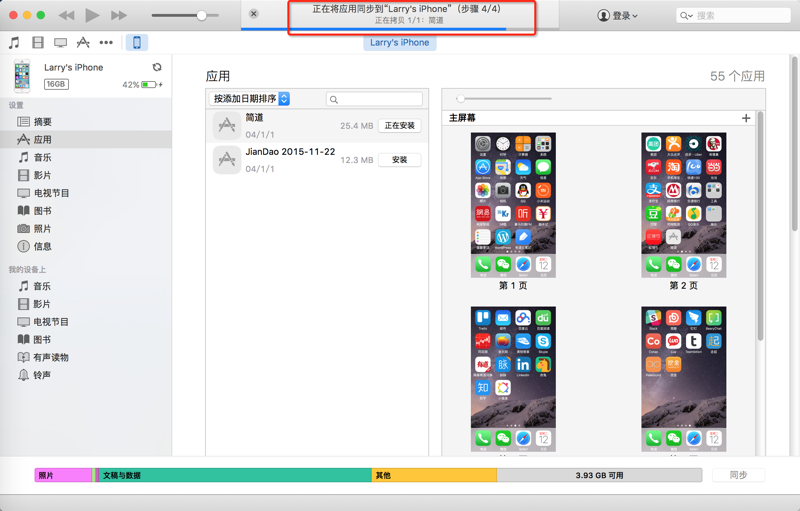Select the 第 1 页 home screen thumbnail
The image size is (800, 511).
coord(513,205)
